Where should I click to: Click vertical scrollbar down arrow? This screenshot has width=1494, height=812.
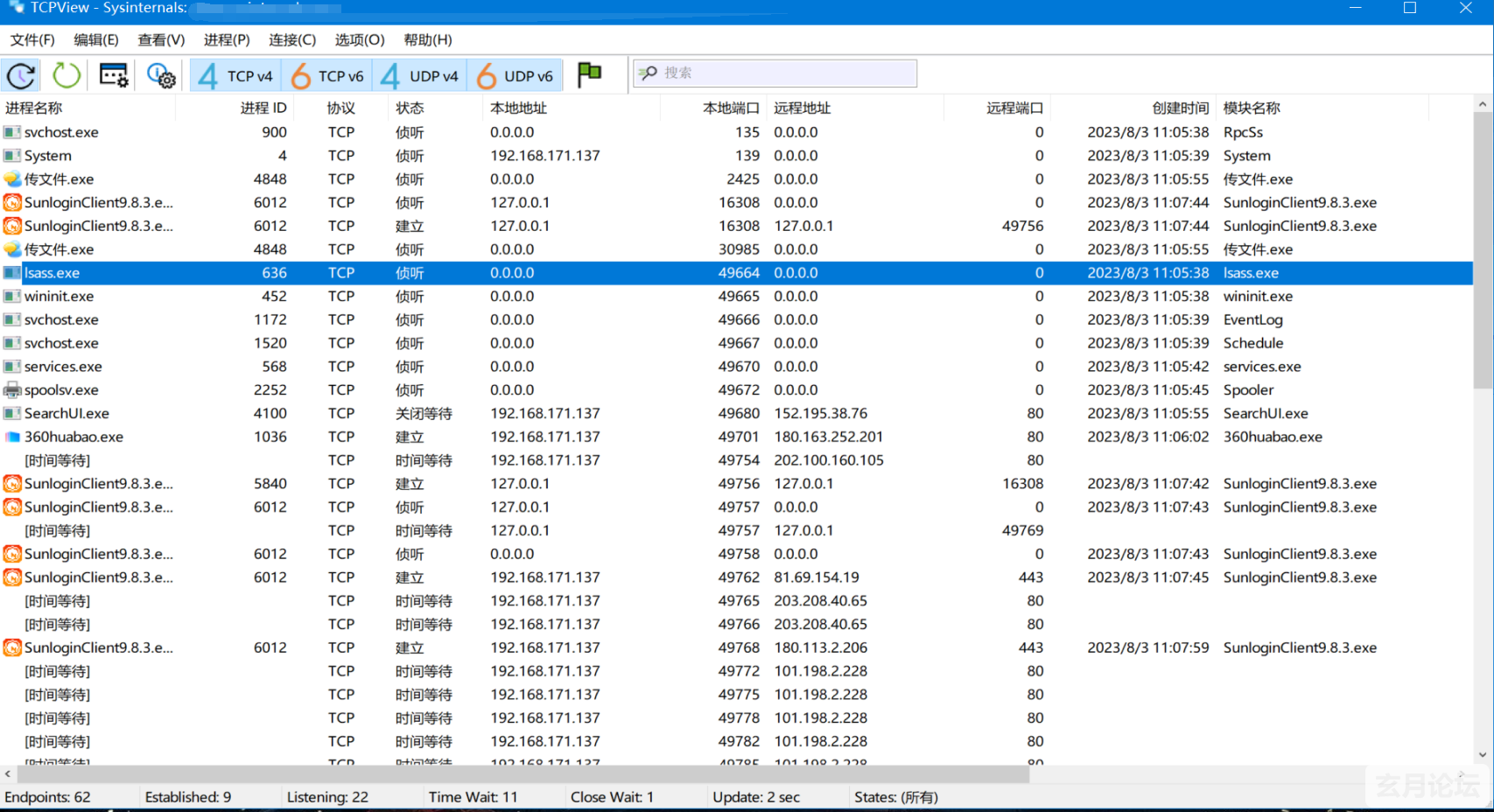point(1482,754)
